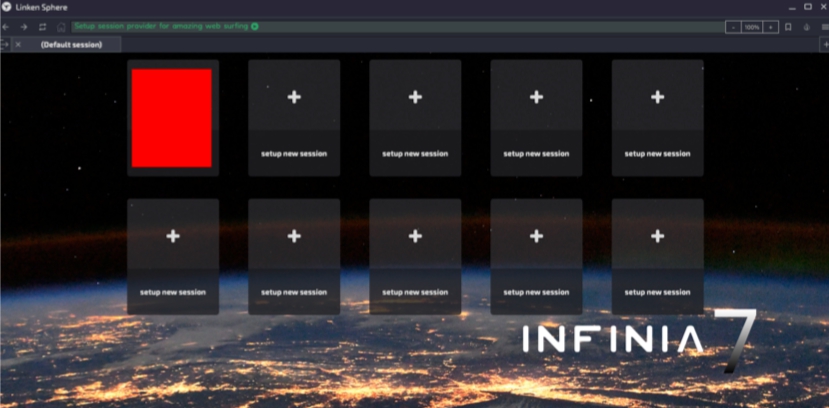Go back with the left arrow button
Viewport: 829px width, 408px height.
point(5,27)
